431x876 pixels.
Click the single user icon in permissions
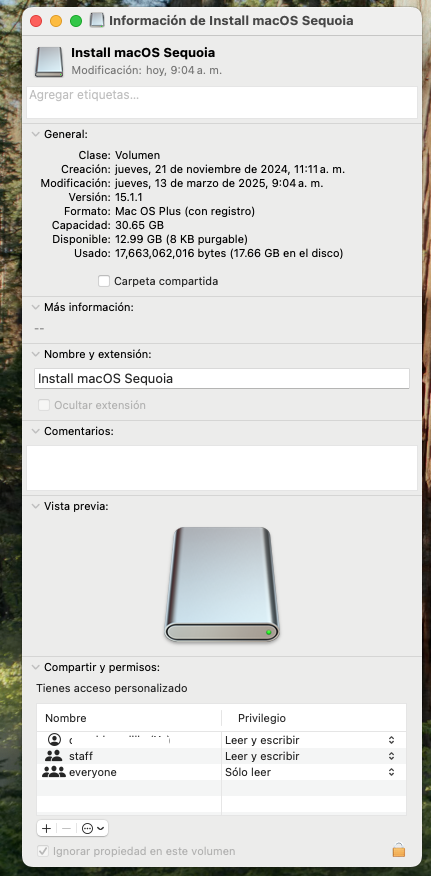click(54, 740)
